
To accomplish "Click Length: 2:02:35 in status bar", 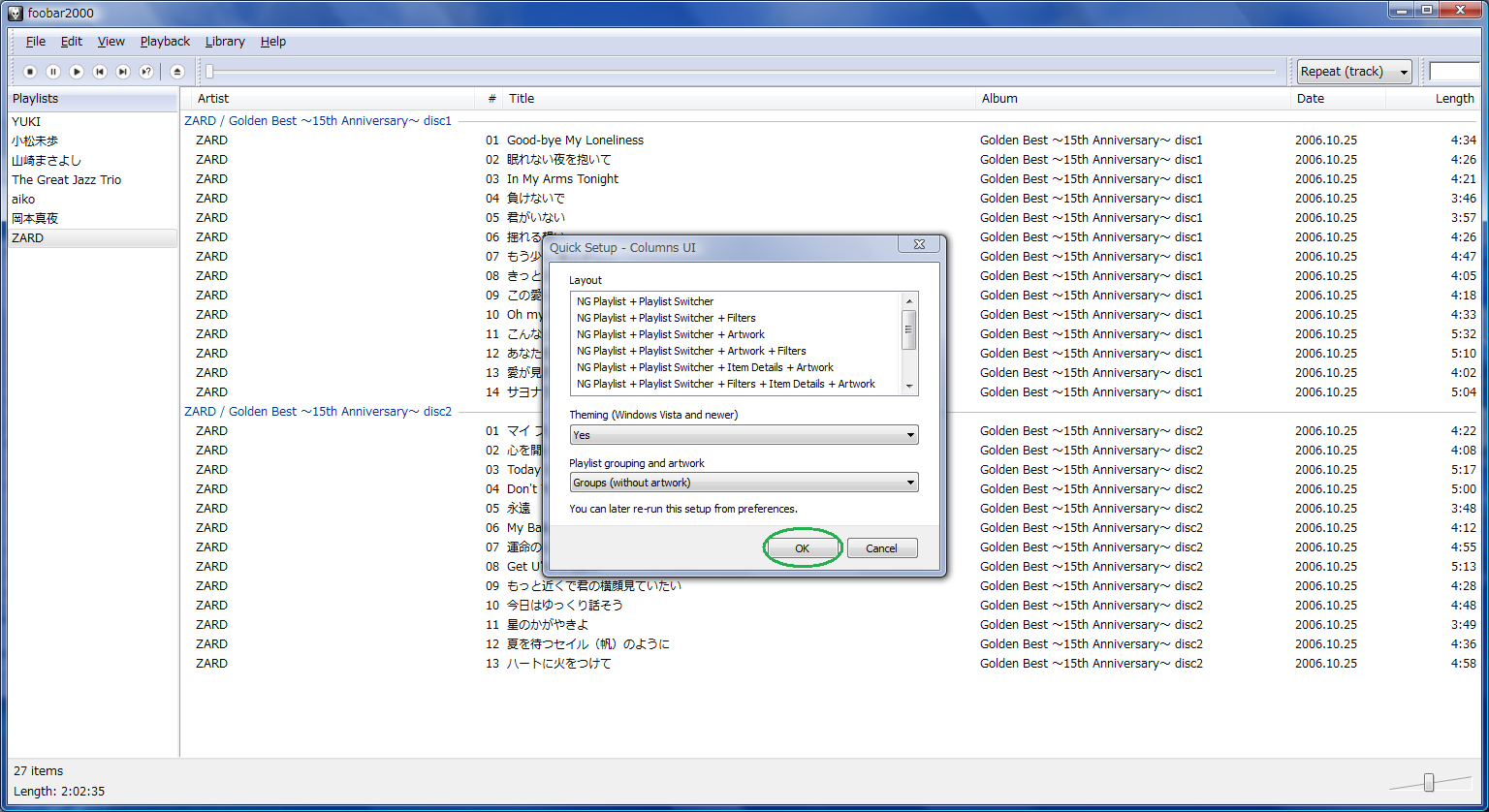I will click(59, 792).
